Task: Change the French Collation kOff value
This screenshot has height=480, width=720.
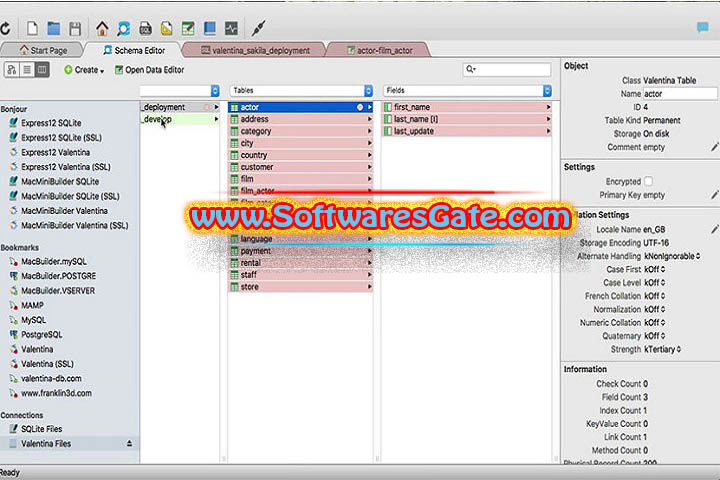Action: click(655, 296)
